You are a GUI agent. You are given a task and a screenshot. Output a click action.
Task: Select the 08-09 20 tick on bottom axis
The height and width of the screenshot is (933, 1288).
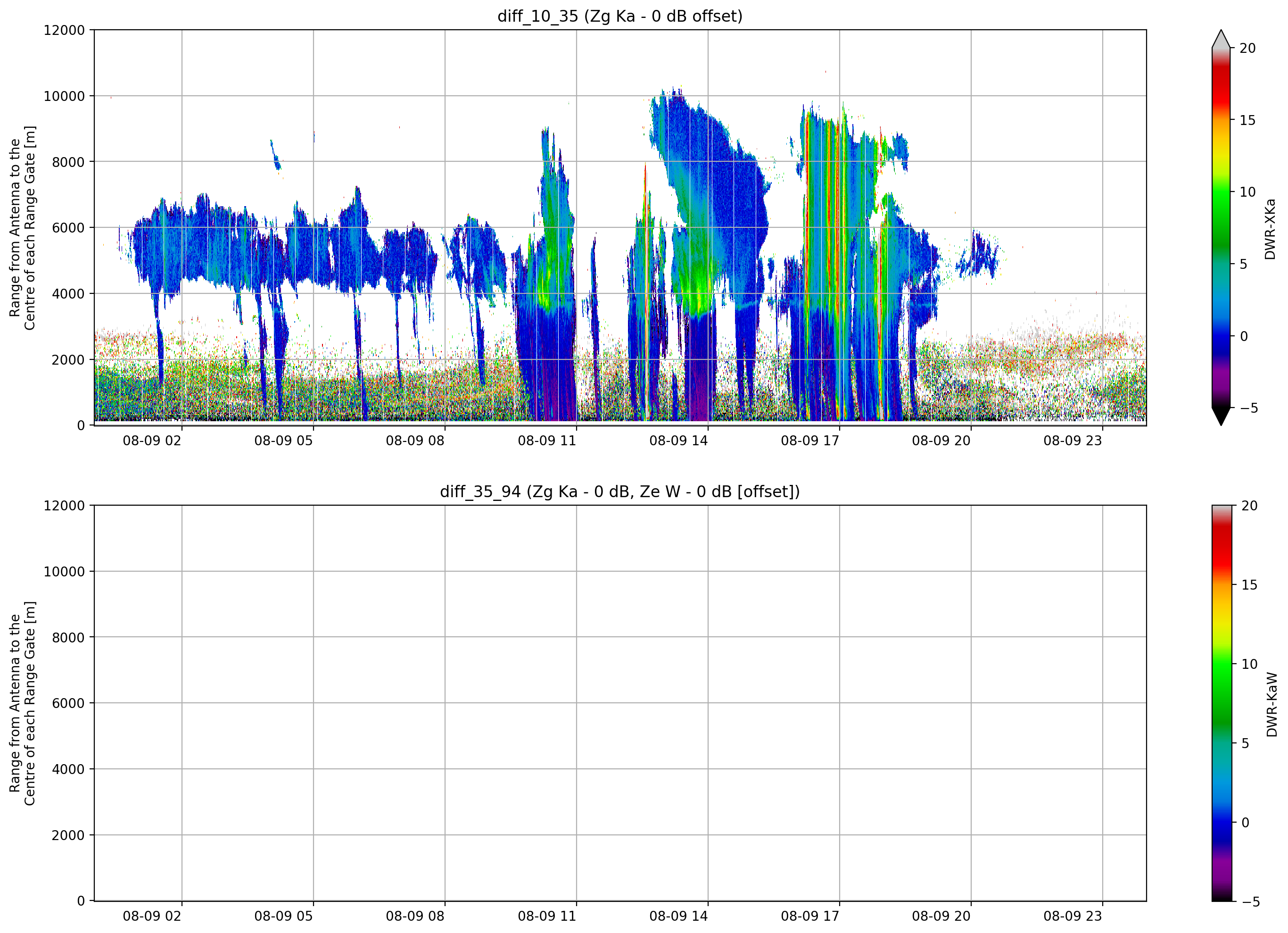941,916
